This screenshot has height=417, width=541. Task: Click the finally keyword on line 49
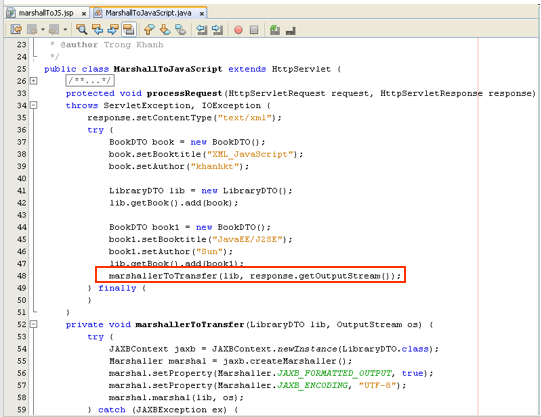click(x=117, y=288)
